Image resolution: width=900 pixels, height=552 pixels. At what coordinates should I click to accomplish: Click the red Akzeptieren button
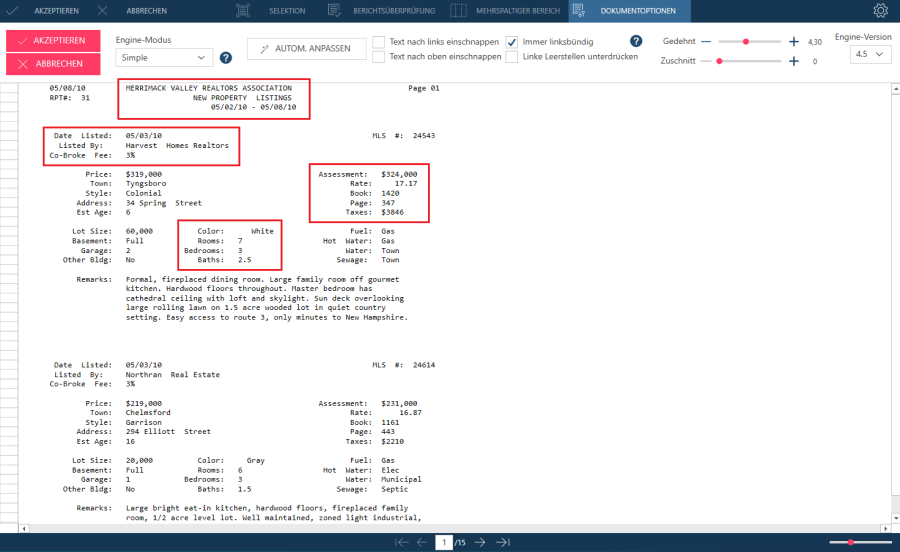53,41
